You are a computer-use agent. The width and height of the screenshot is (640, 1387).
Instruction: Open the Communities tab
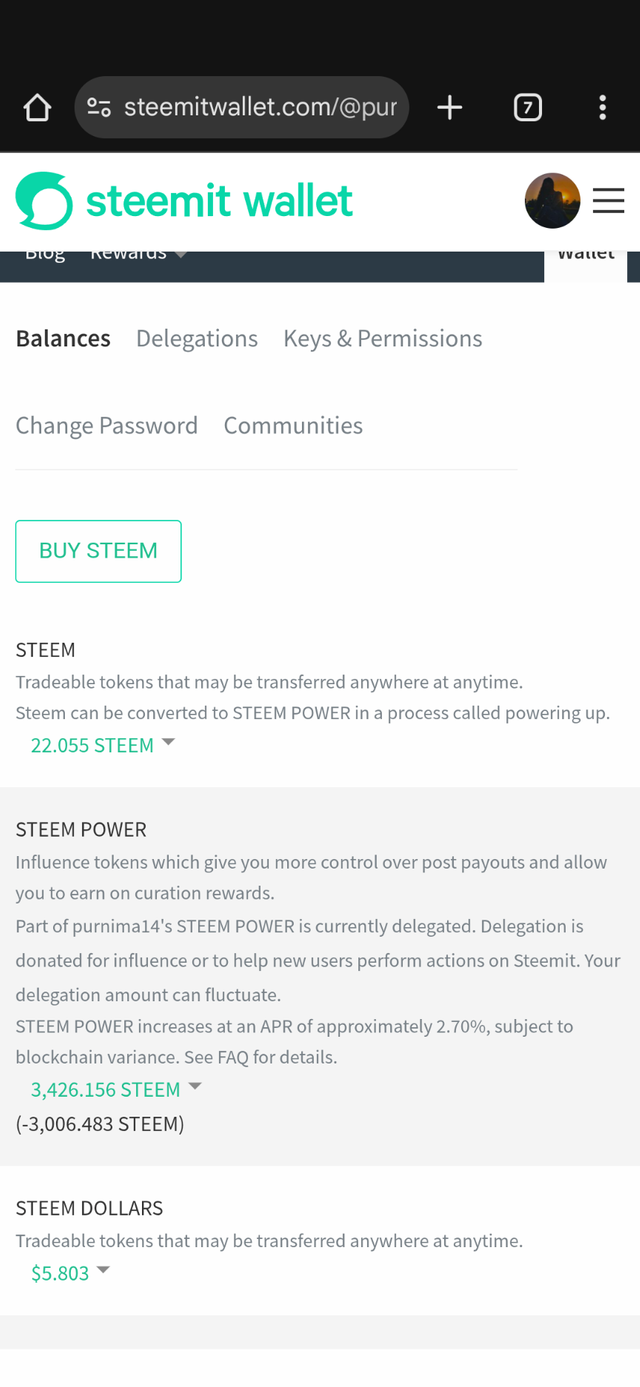tap(293, 426)
